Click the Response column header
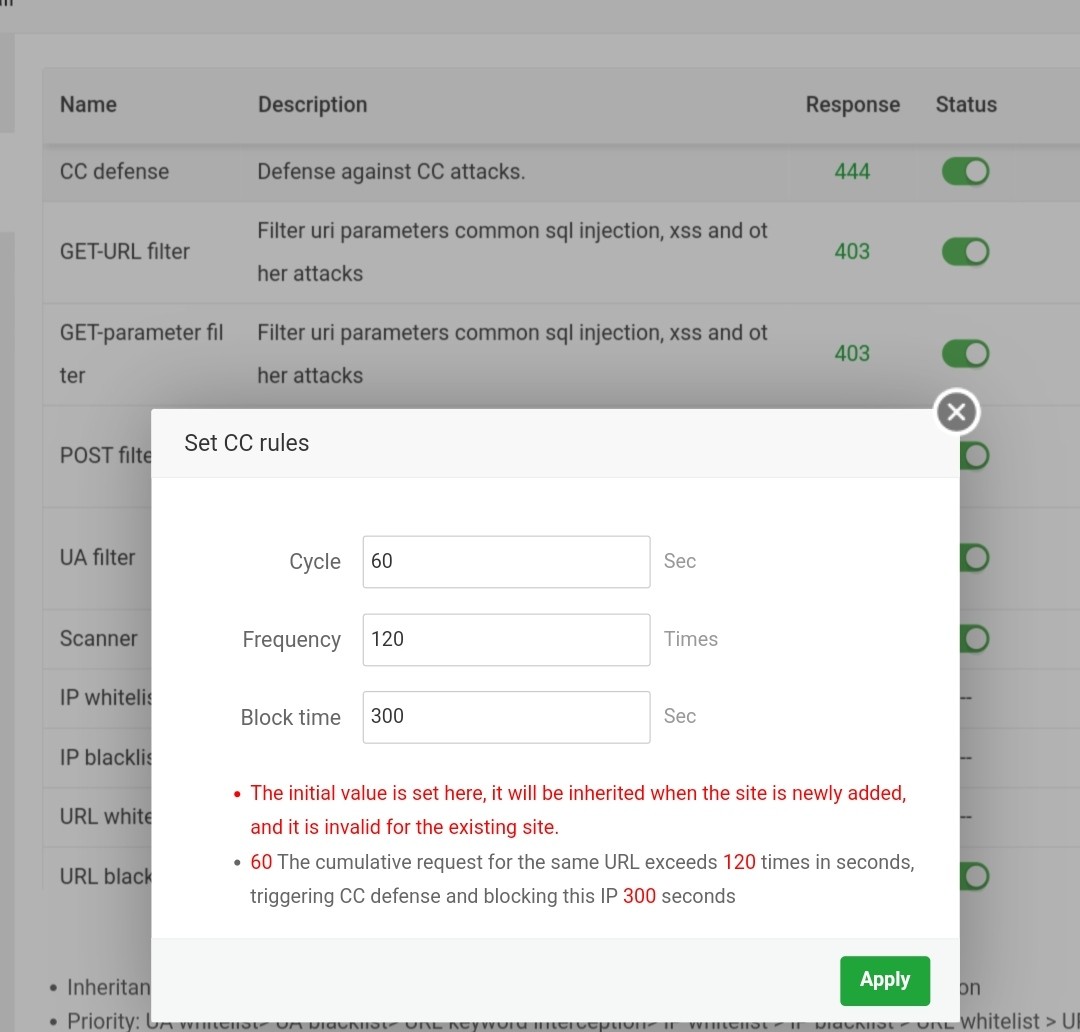 tap(852, 105)
